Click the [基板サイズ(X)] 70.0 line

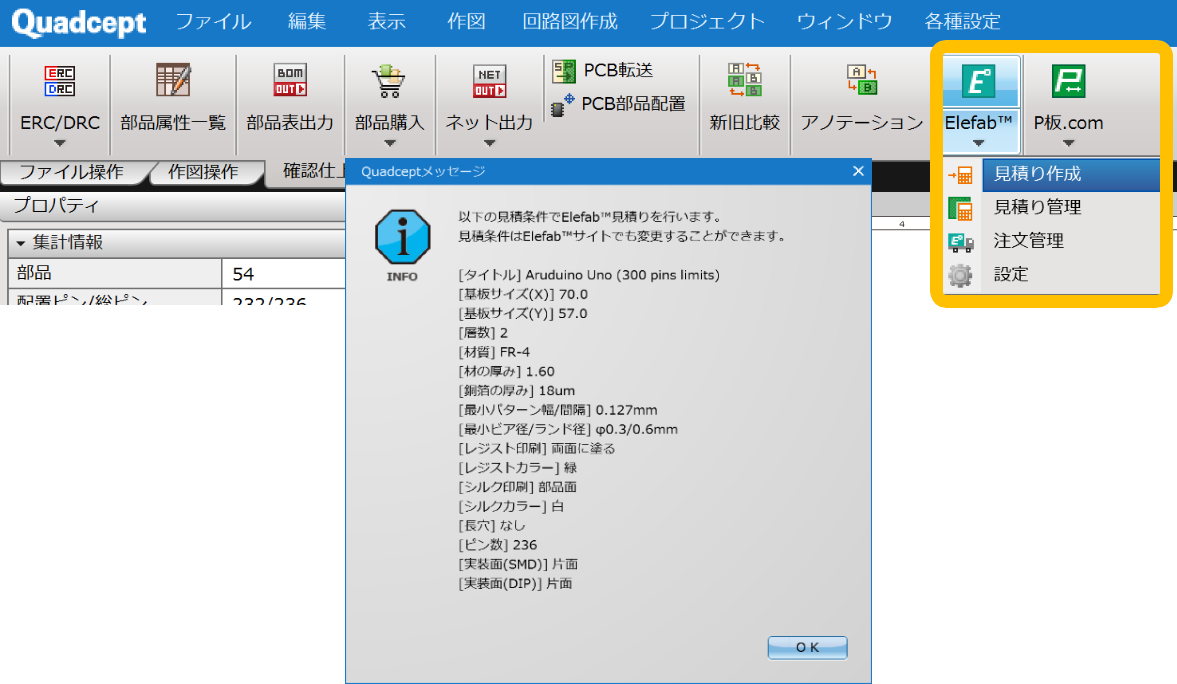(x=523, y=294)
